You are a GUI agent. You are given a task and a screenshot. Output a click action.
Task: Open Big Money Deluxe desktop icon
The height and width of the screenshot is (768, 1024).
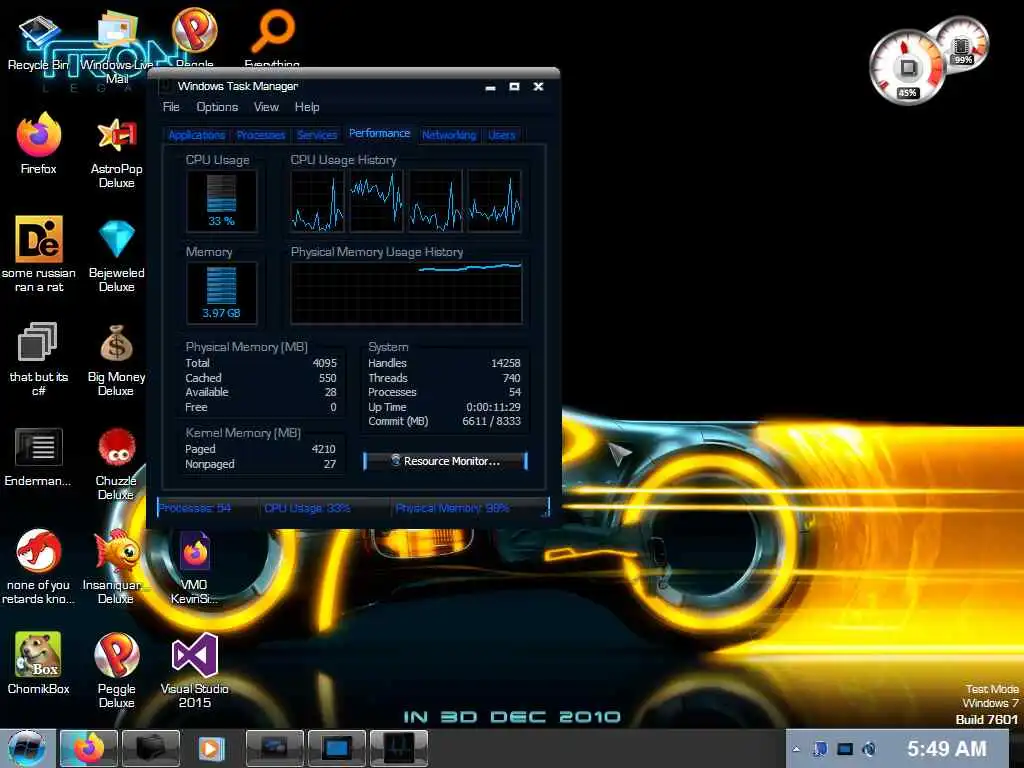pyautogui.click(x=116, y=360)
